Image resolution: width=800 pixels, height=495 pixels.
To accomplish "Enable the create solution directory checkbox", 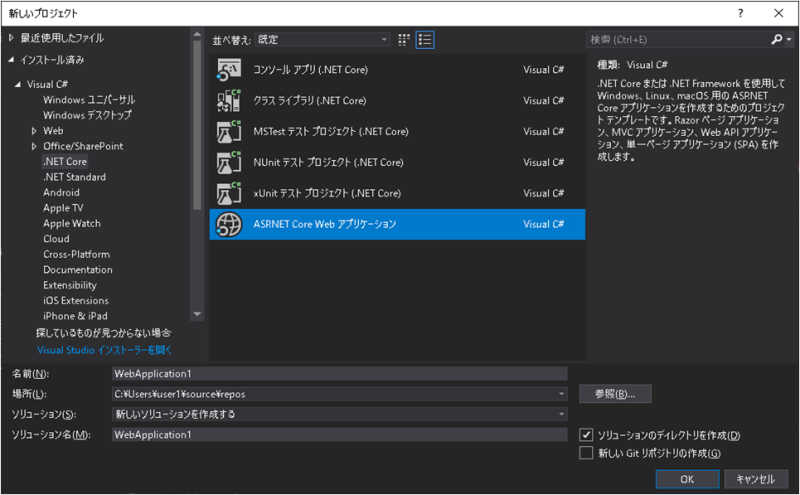I will [x=586, y=435].
